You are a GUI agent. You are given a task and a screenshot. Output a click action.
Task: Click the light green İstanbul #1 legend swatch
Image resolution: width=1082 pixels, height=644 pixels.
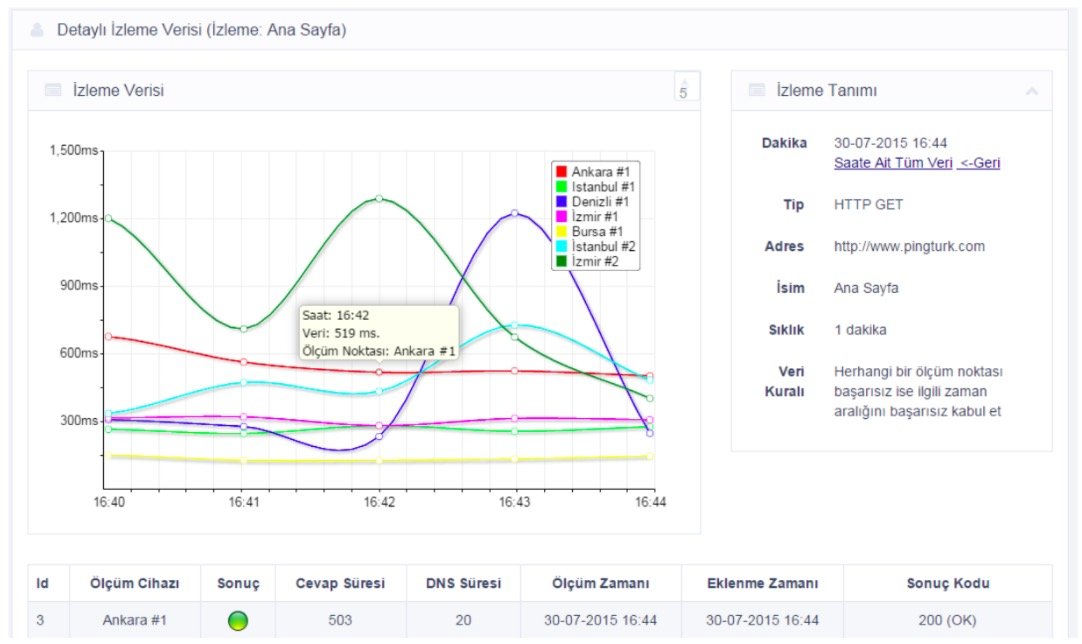pos(562,187)
